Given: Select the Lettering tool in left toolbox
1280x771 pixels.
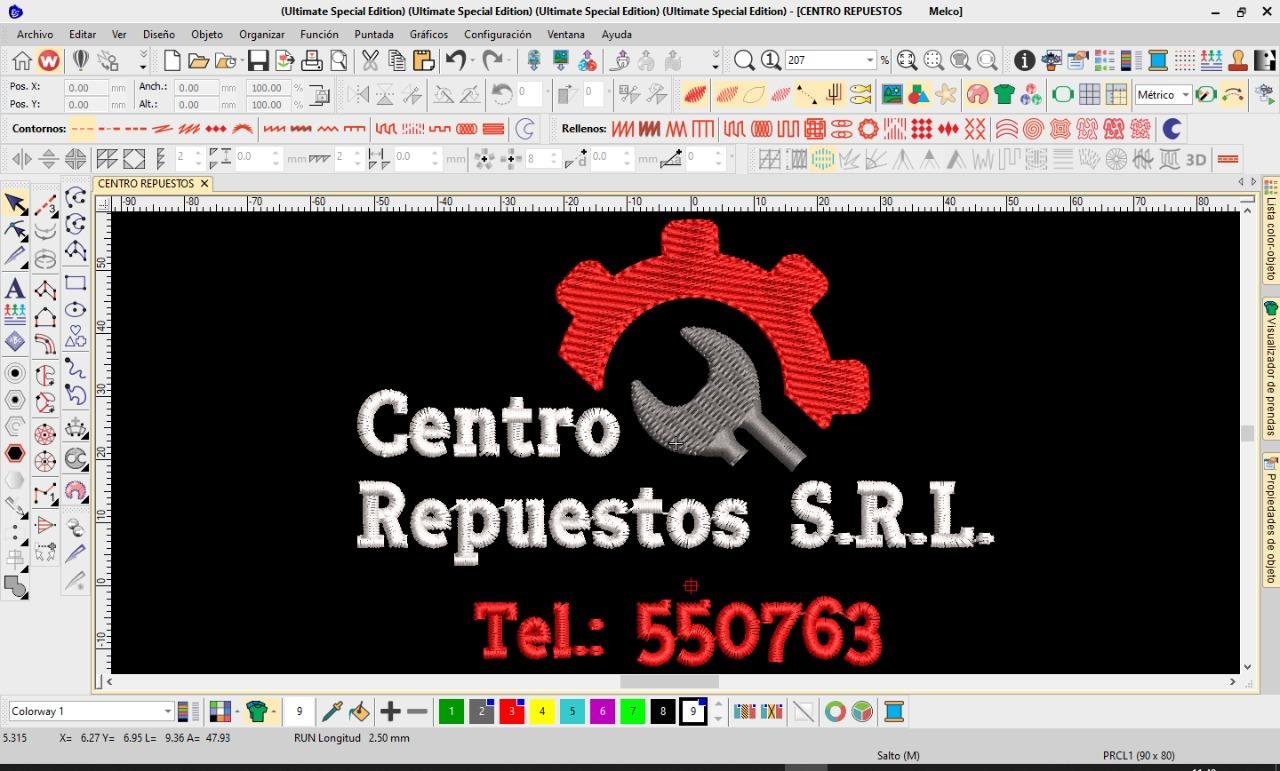Looking at the screenshot, I should pos(15,289).
